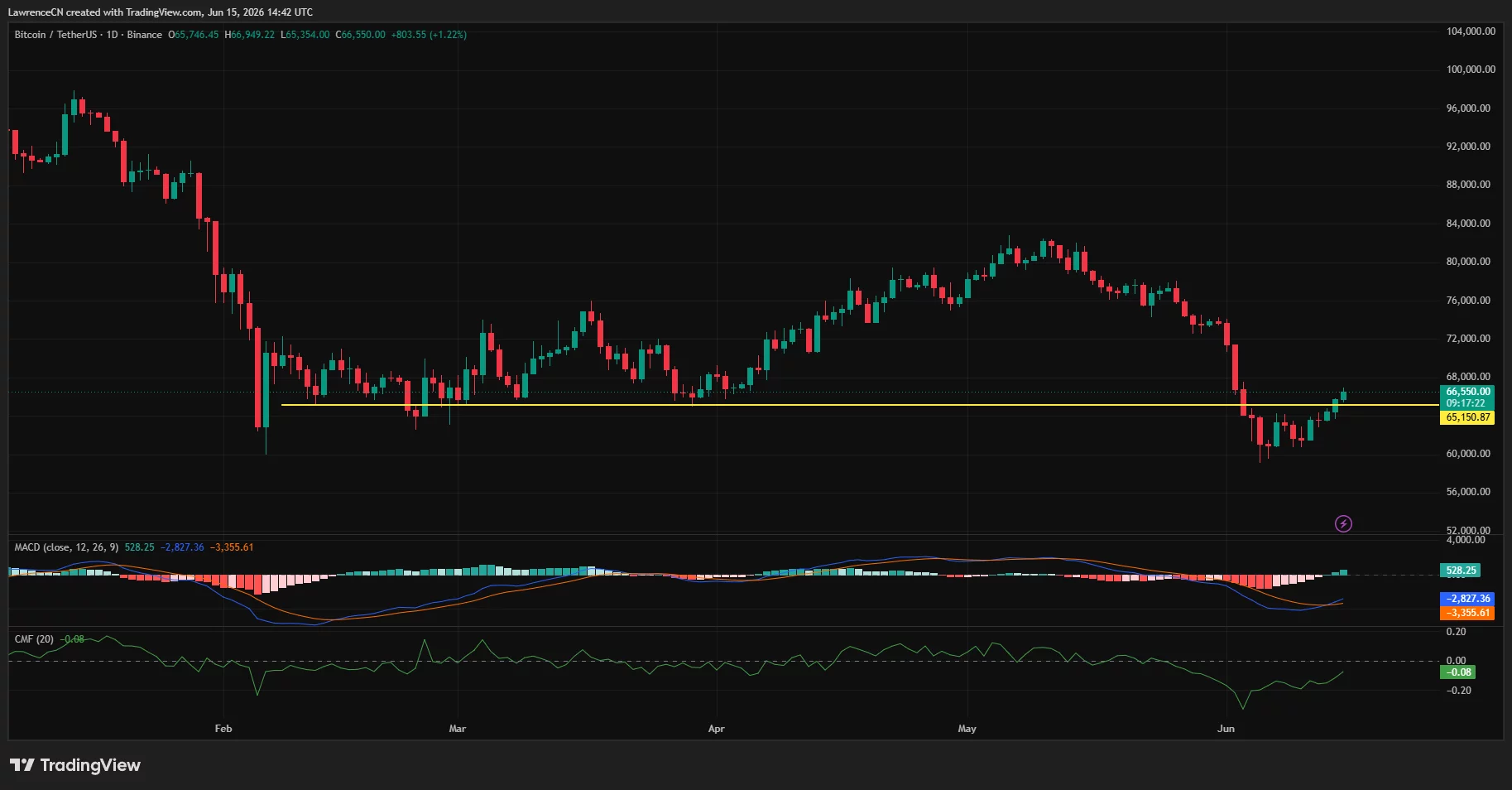1512x790 pixels.
Task: Click the yellow 65,150.87 price label
Action: pyautogui.click(x=1467, y=417)
